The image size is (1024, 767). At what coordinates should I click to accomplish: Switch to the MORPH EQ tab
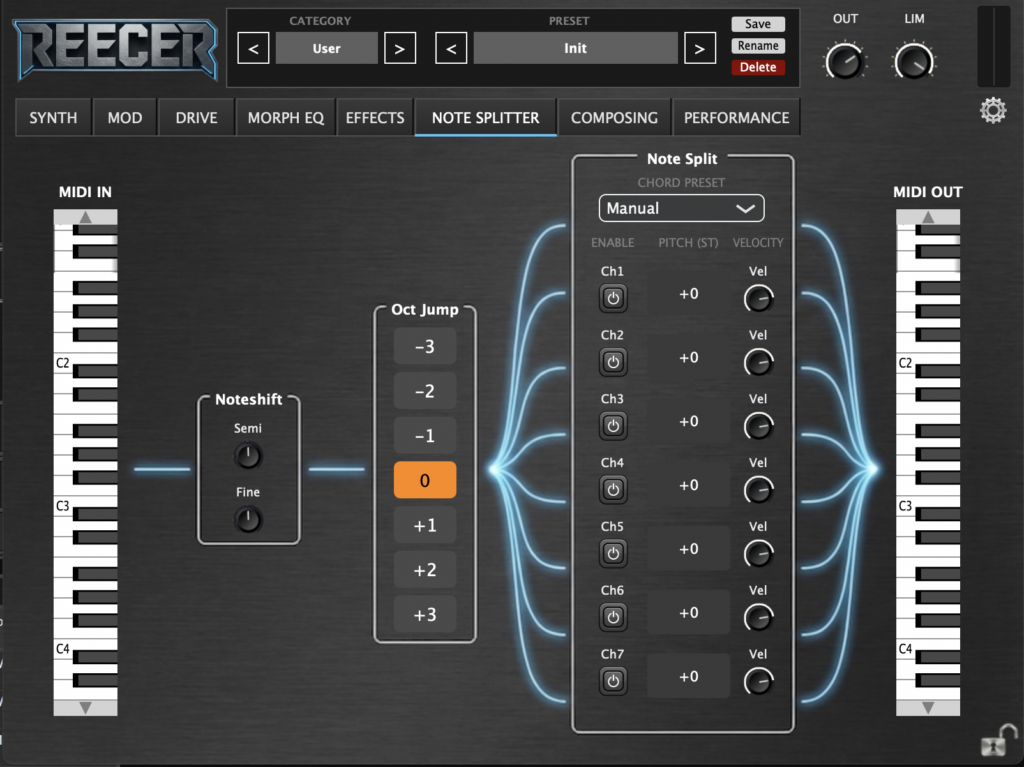click(286, 117)
